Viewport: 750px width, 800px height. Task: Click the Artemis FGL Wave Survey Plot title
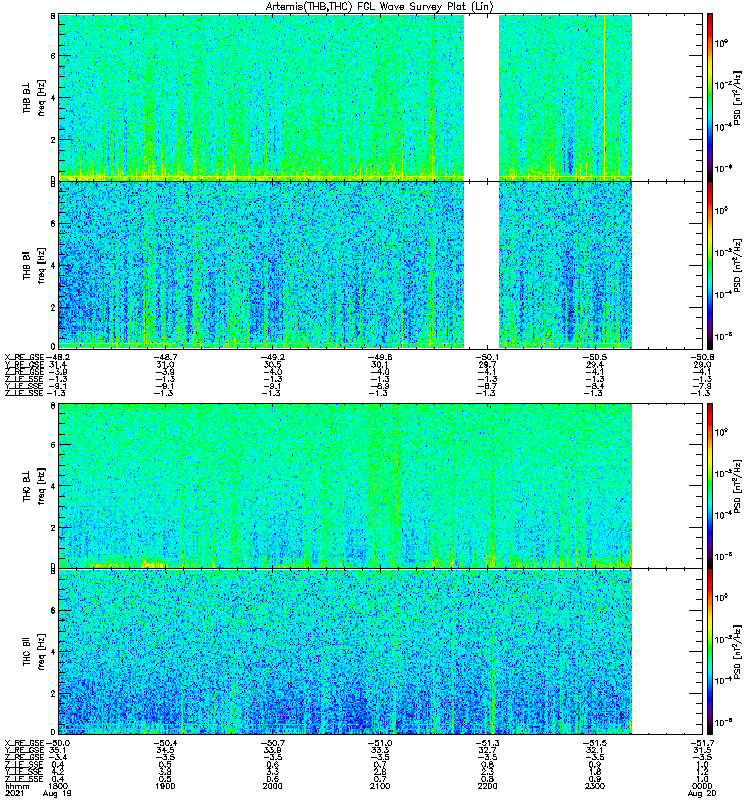[380, 6]
